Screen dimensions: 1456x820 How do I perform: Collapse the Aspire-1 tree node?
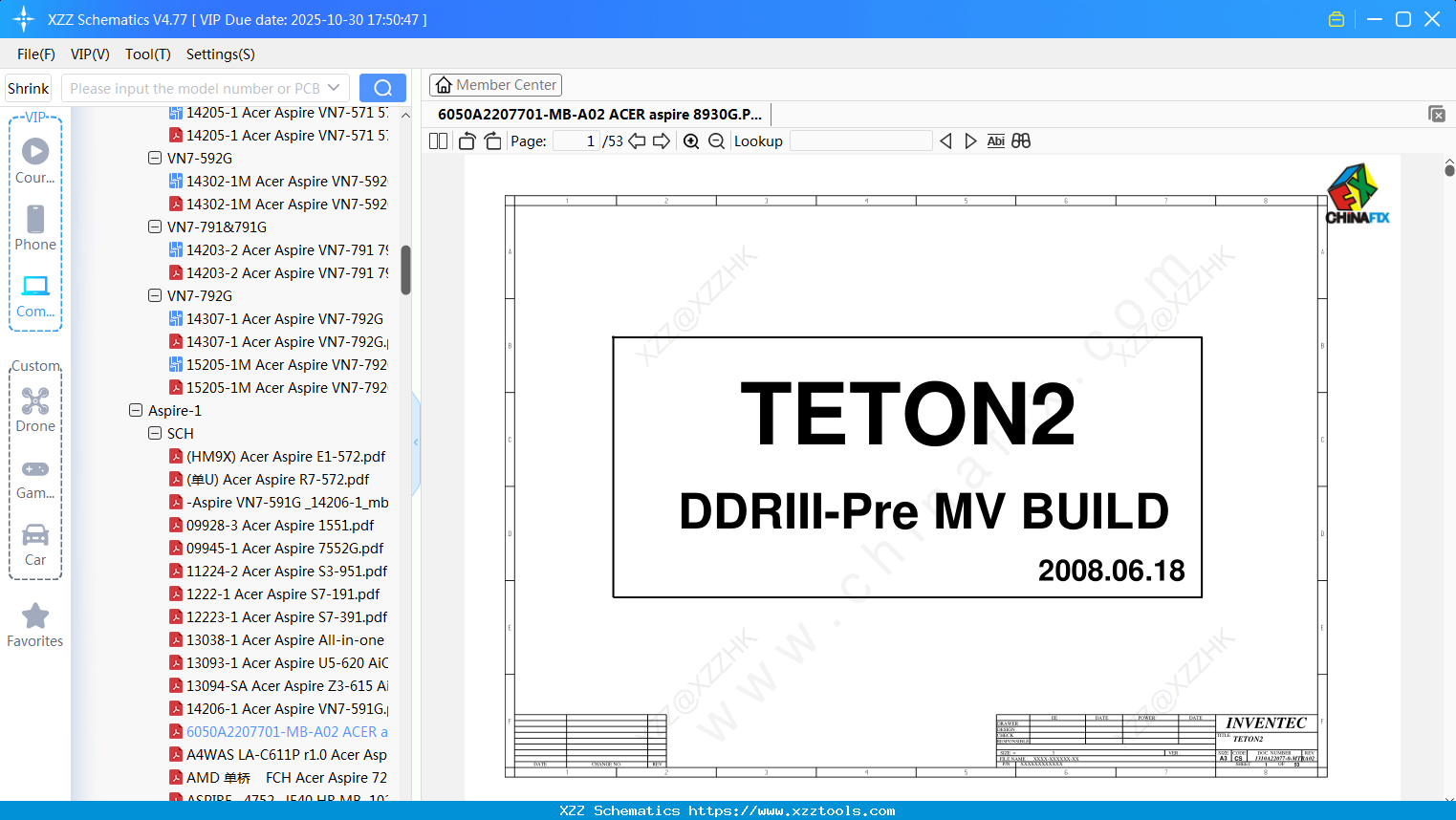click(136, 411)
